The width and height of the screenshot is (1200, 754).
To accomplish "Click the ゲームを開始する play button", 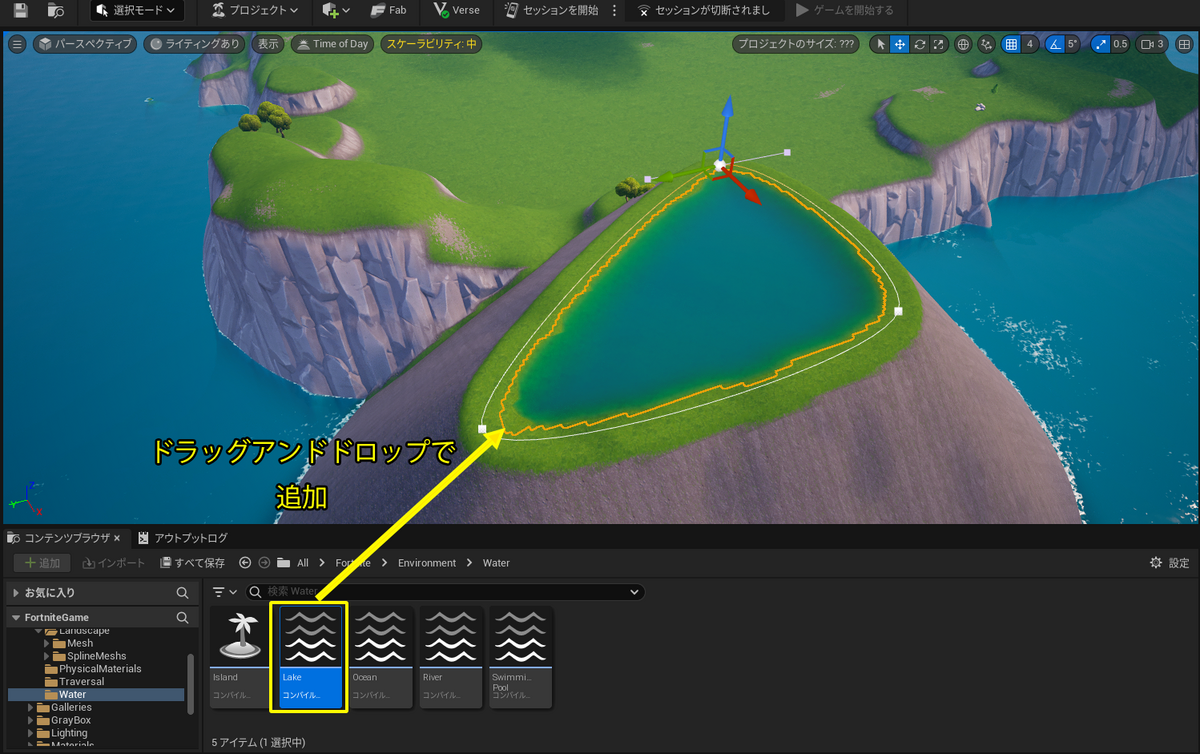I will 844,10.
